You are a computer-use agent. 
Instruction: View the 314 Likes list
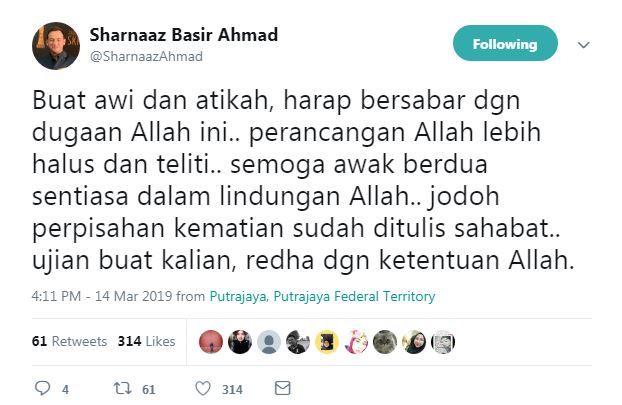coord(146,341)
